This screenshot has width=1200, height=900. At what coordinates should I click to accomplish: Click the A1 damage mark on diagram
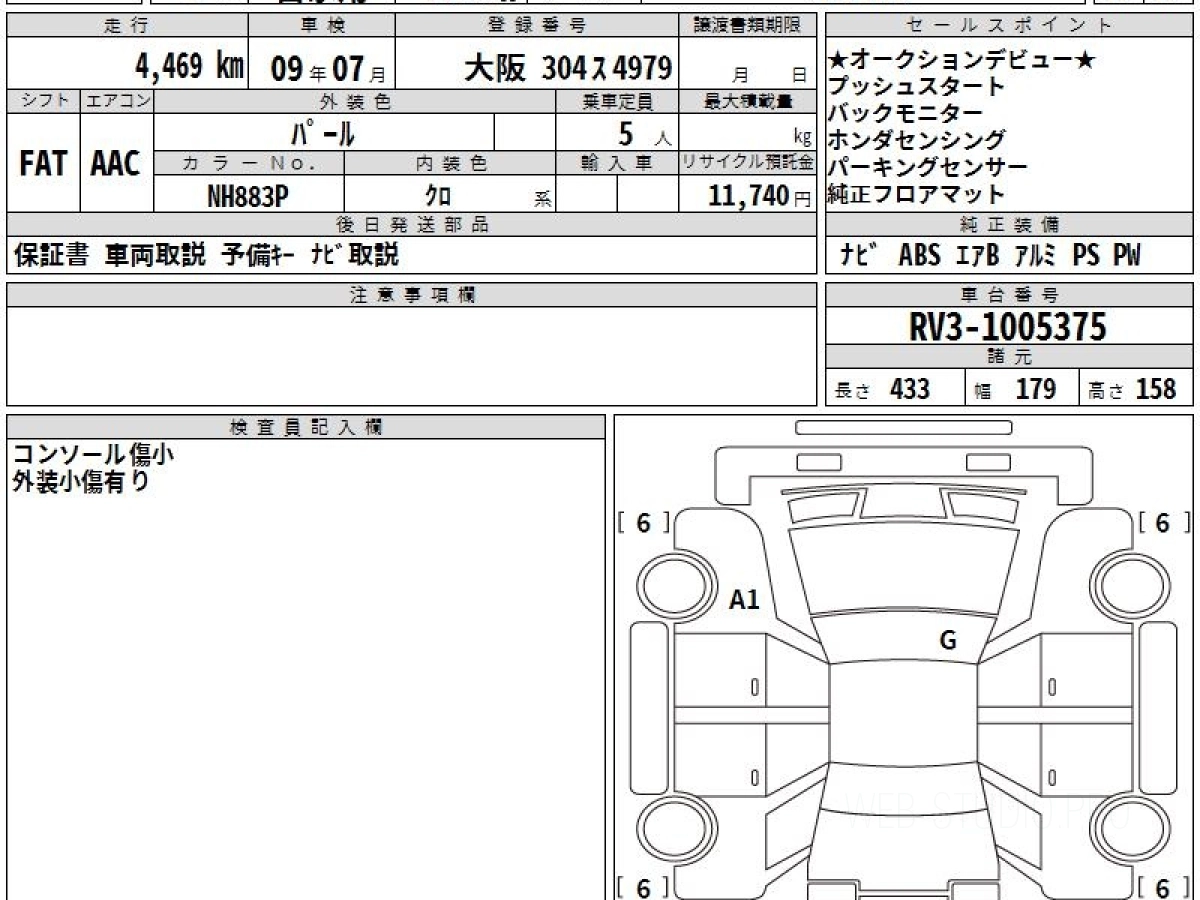744,600
